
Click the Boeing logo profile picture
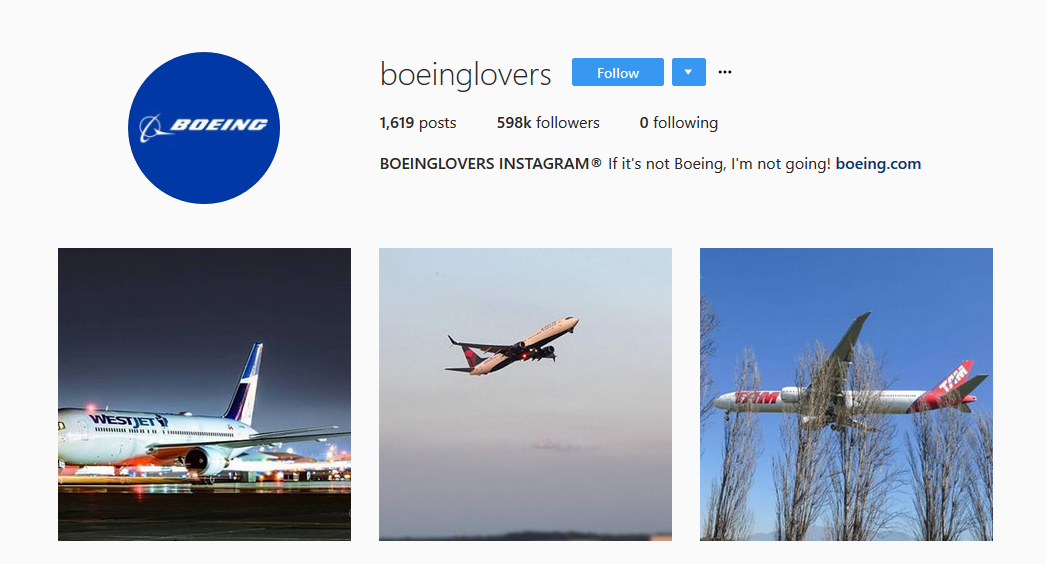pos(203,127)
